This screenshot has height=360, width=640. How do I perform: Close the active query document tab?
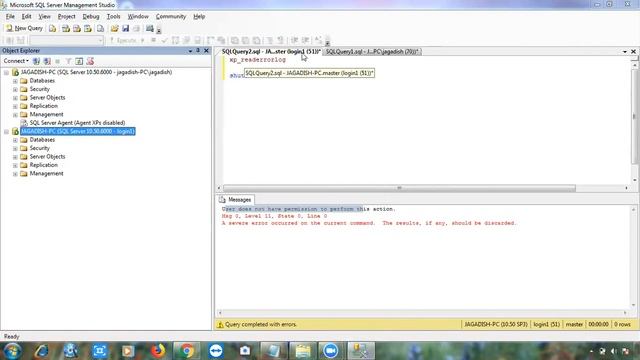pyautogui.click(x=633, y=52)
